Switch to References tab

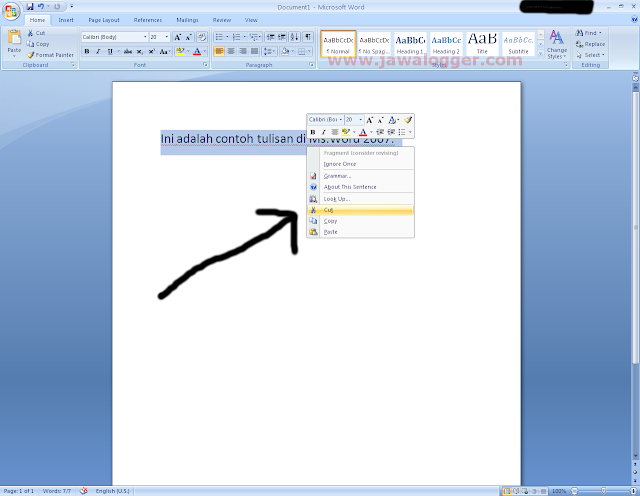(147, 20)
